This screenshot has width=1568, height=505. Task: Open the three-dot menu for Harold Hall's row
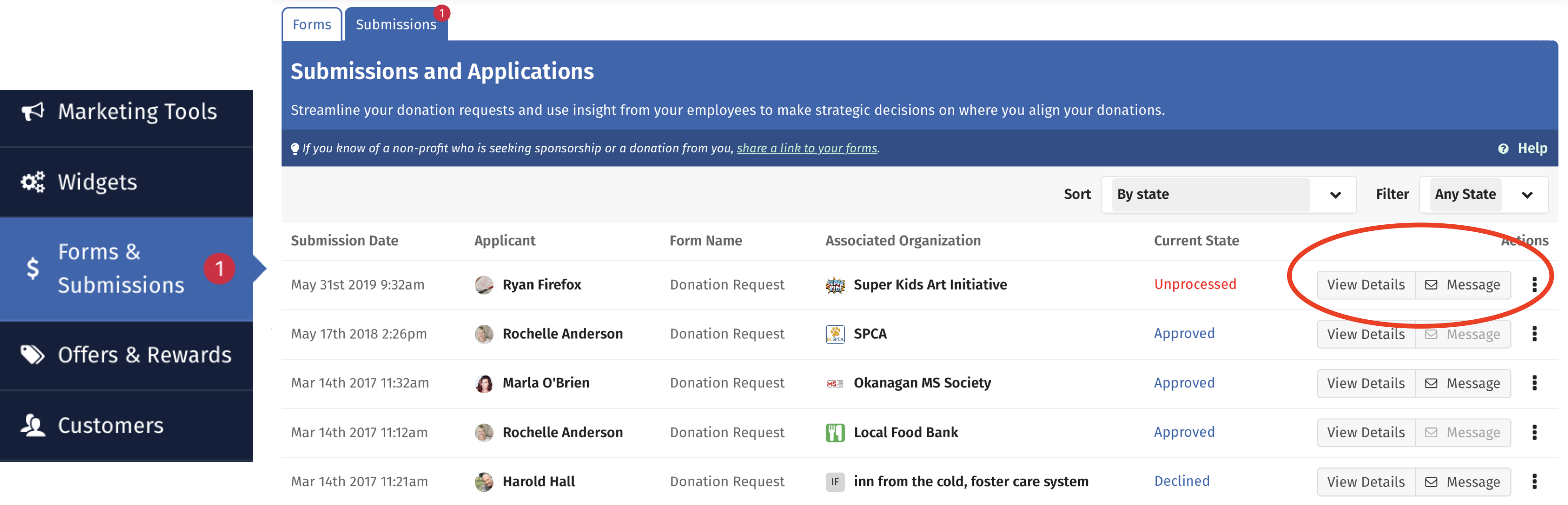[x=1534, y=482]
